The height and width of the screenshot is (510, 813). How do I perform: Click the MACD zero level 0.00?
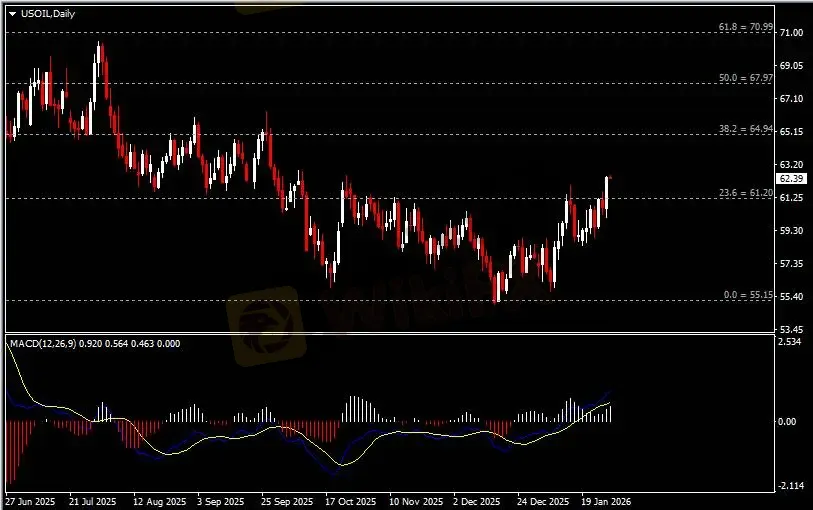pyautogui.click(x=787, y=422)
